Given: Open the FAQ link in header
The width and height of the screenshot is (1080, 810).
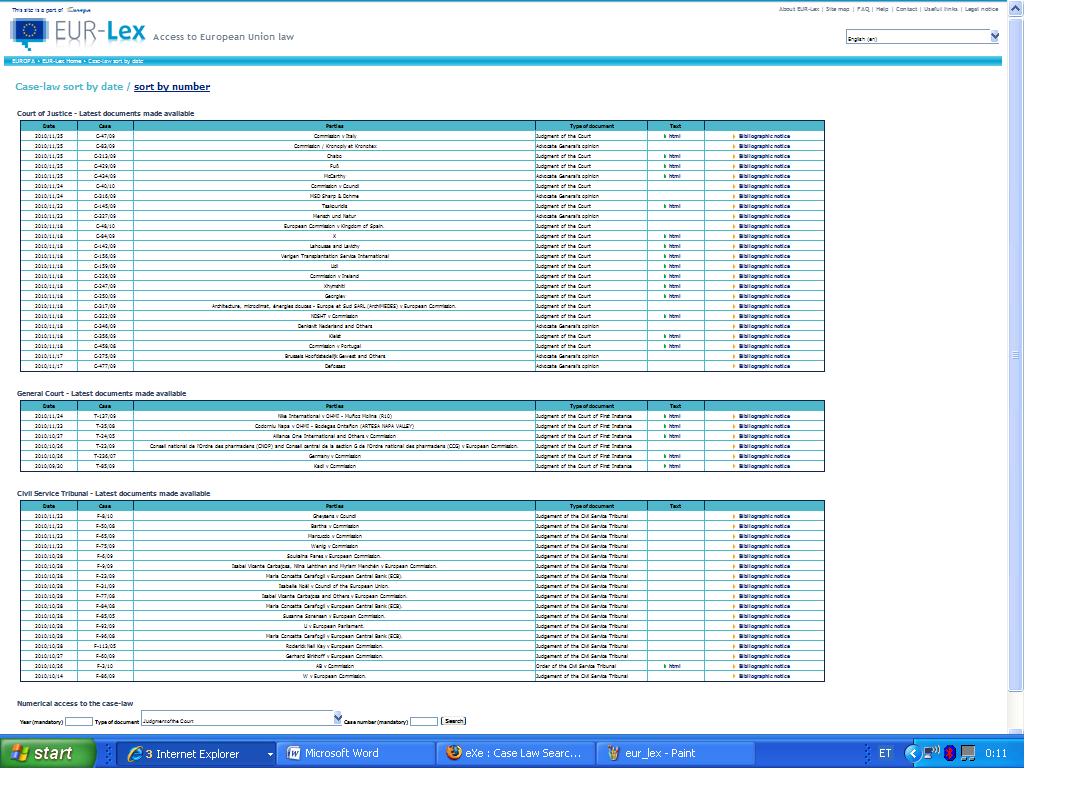Looking at the screenshot, I should click(x=863, y=9).
